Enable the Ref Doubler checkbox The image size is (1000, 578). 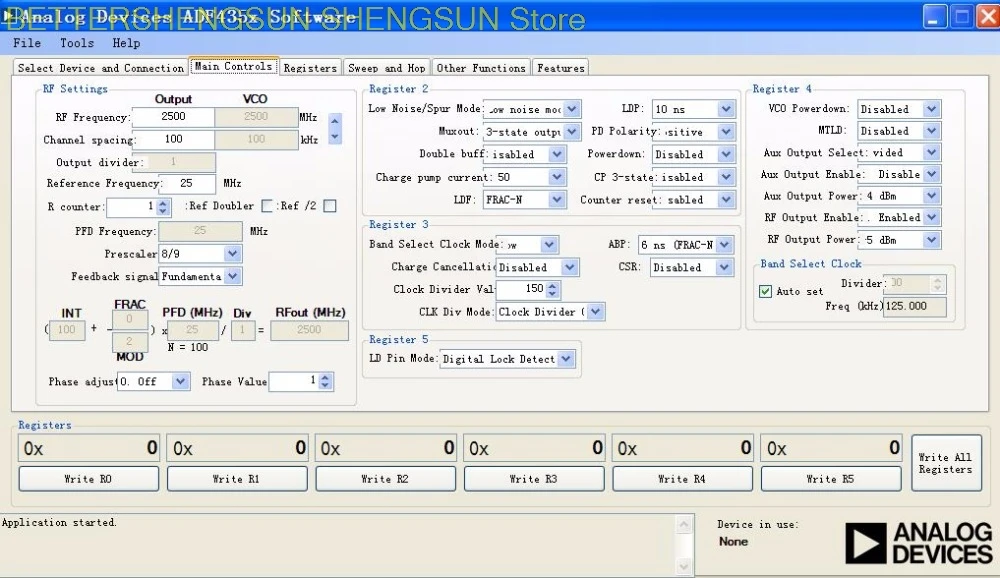click(267, 206)
